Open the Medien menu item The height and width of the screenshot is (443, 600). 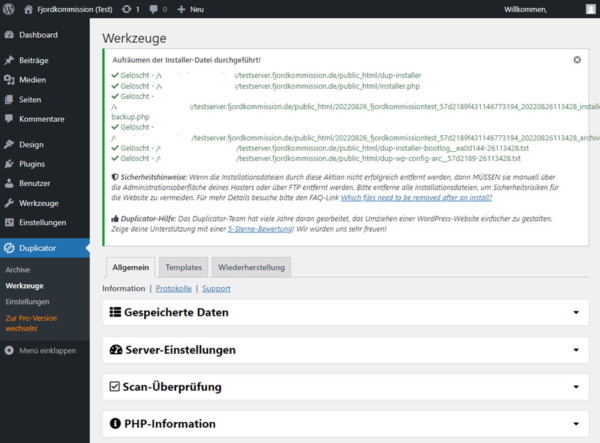45,80
